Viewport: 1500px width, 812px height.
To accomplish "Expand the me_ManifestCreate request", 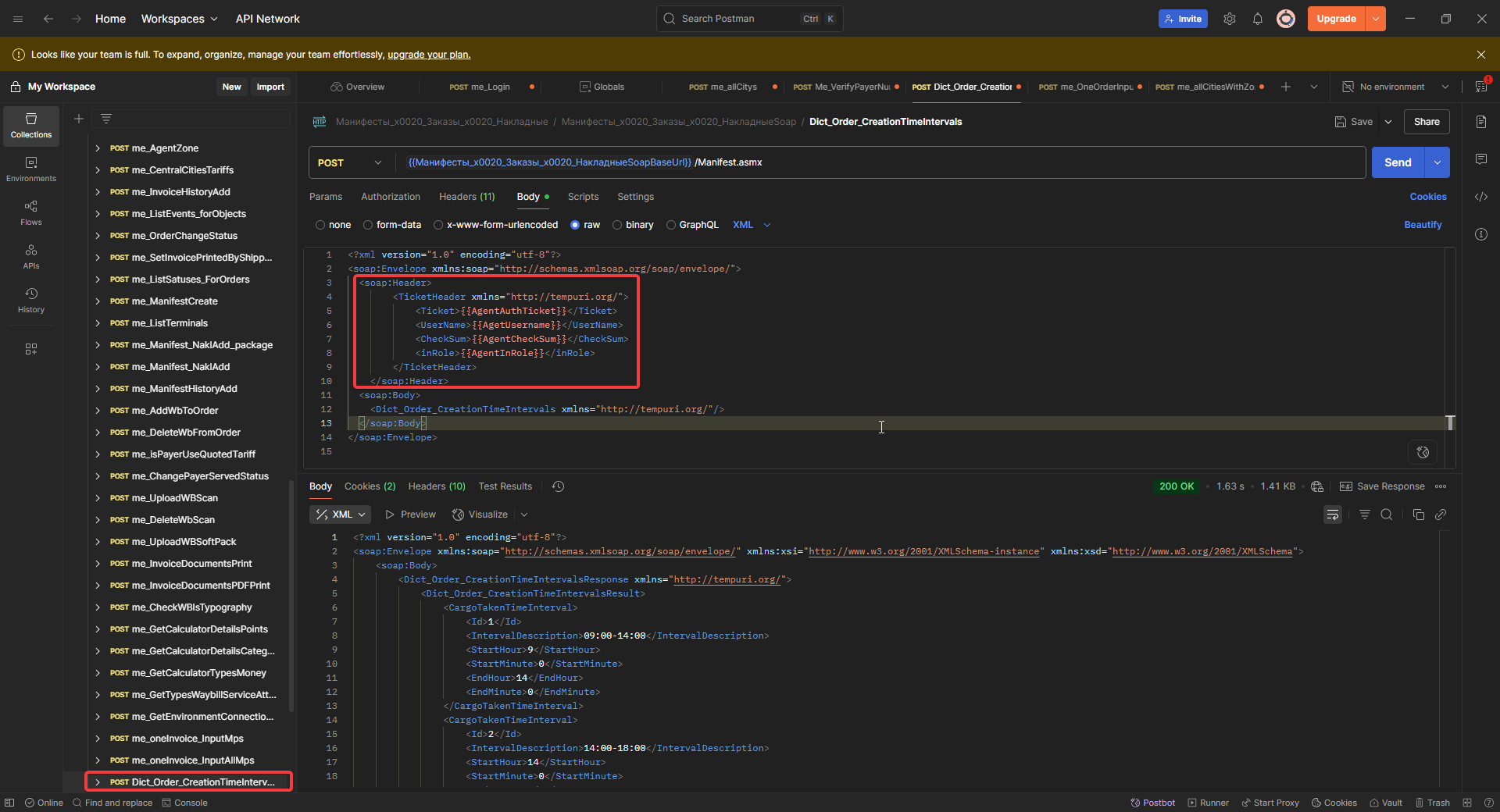I will click(x=98, y=301).
